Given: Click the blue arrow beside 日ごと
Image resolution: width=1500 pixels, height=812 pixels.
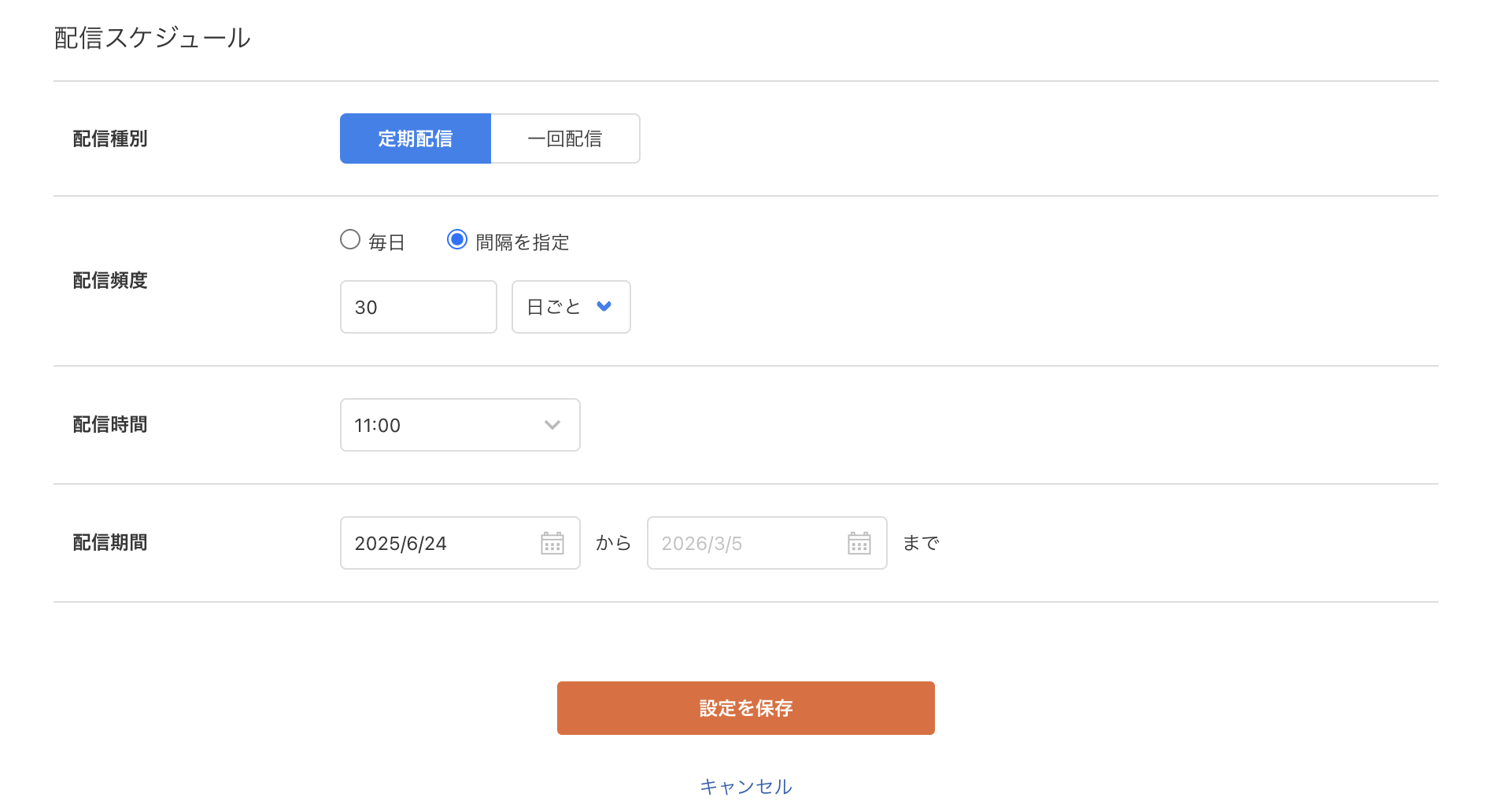Looking at the screenshot, I should coord(604,306).
